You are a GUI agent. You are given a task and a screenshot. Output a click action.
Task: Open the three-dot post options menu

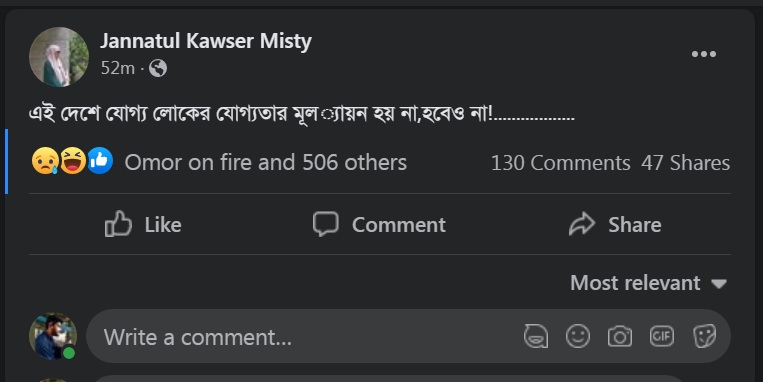click(x=704, y=54)
